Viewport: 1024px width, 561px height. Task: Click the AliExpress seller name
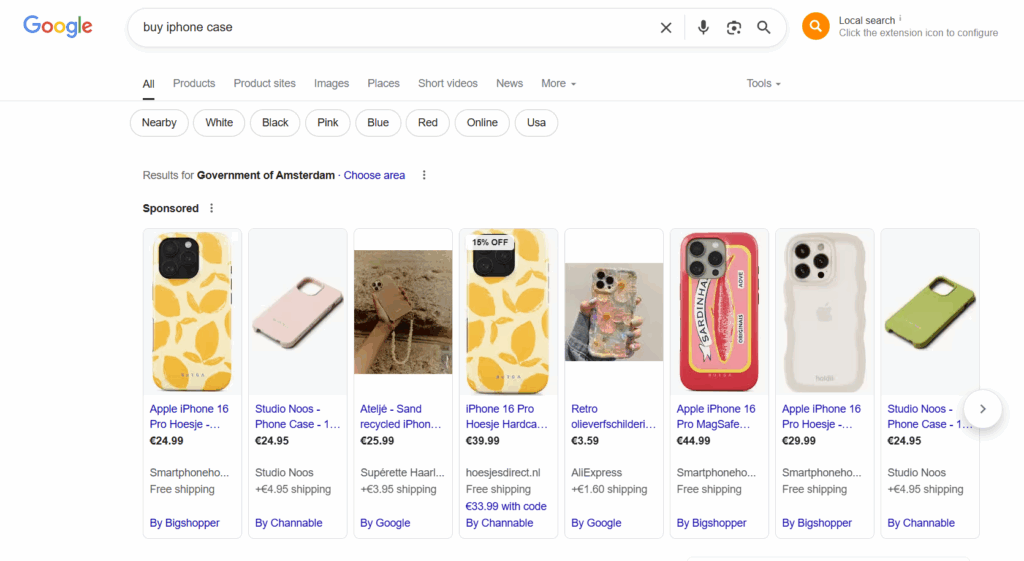click(596, 472)
